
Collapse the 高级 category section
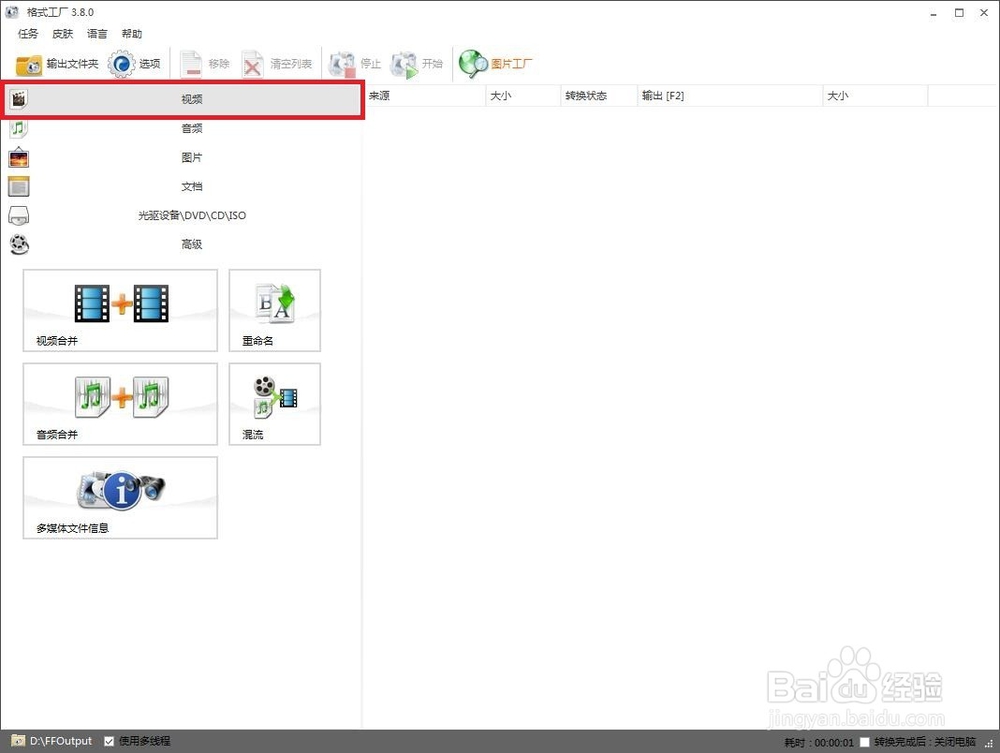182,244
